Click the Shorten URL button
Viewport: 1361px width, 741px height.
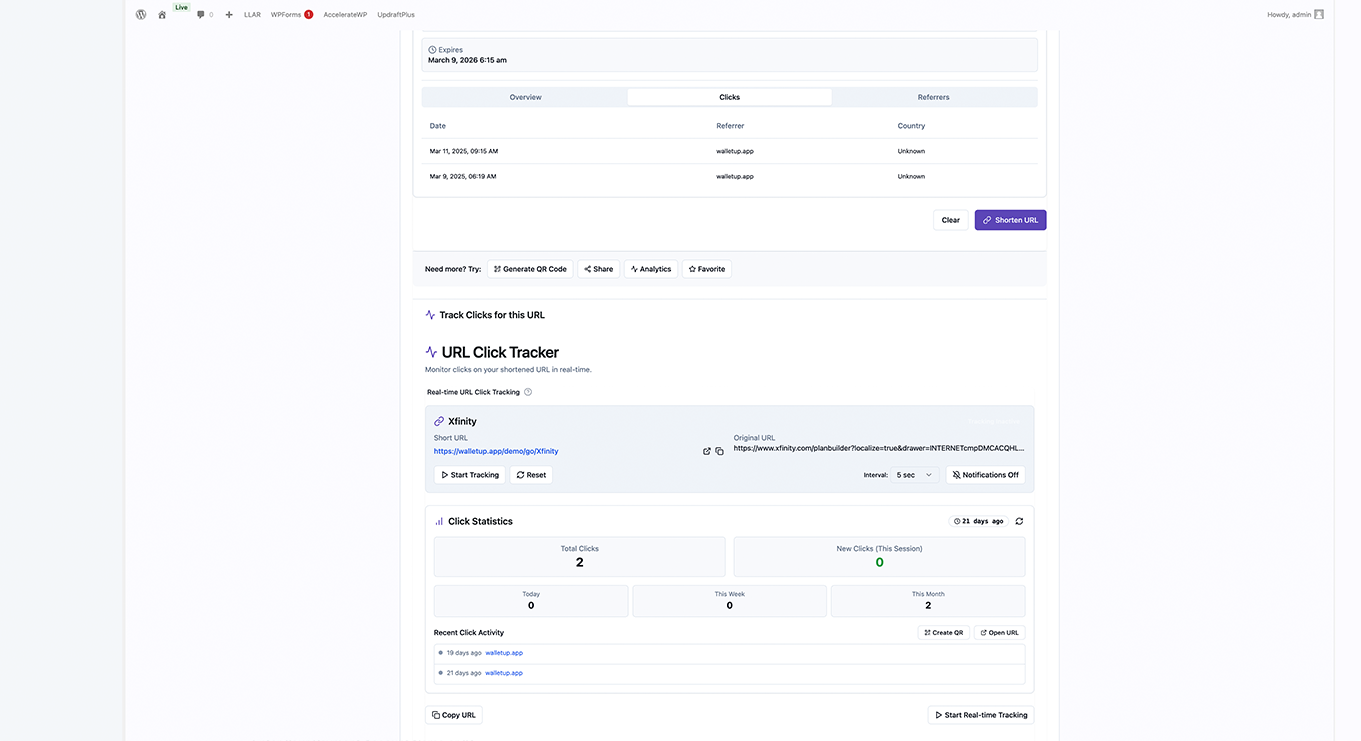tap(1010, 220)
